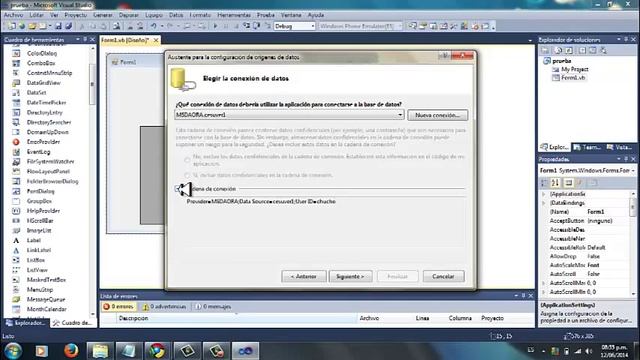Select radio 'No, excluir los datos confidenciales'
Viewport: 640px width, 360px height.
(x=187, y=160)
